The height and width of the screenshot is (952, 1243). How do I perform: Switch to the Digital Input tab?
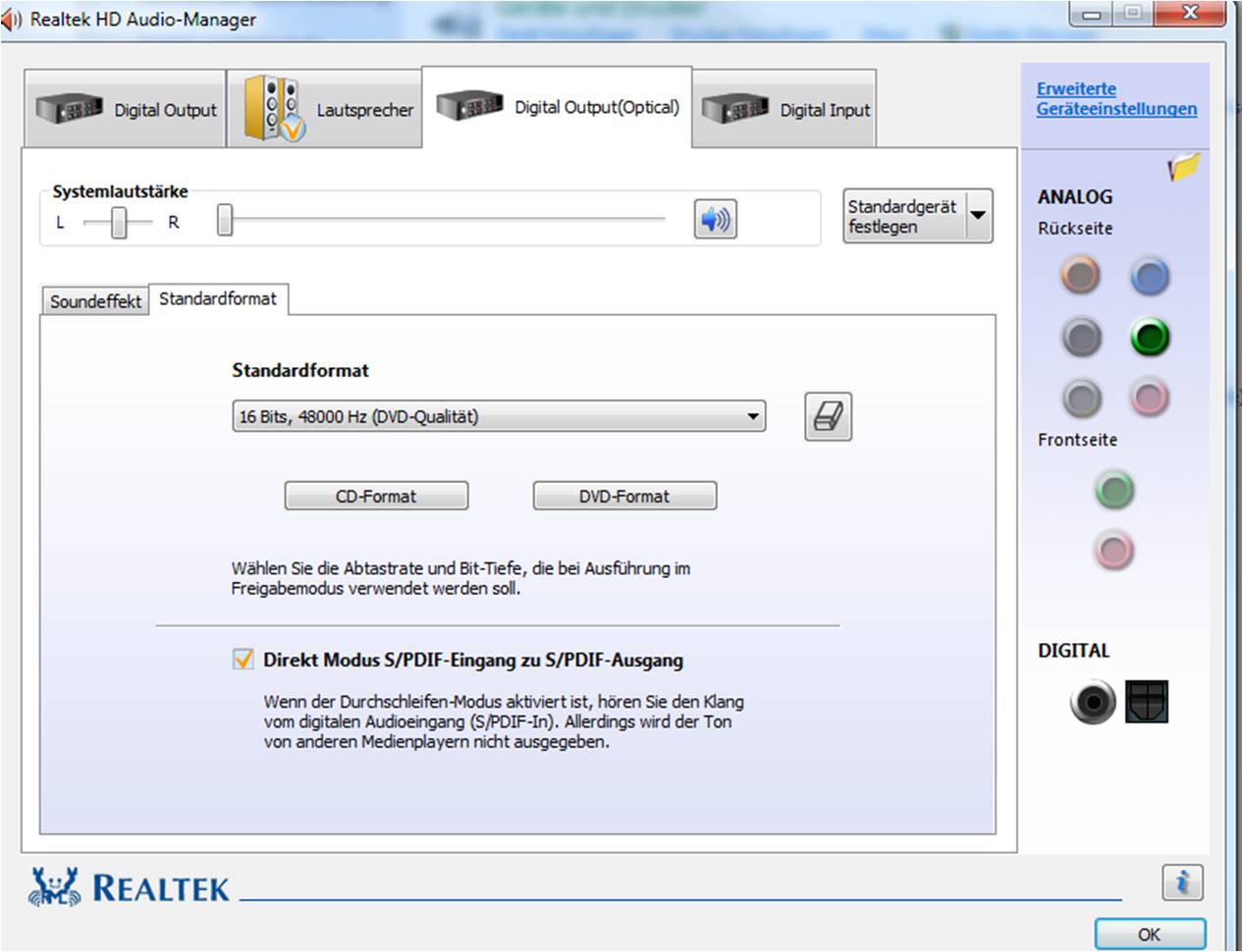[784, 109]
